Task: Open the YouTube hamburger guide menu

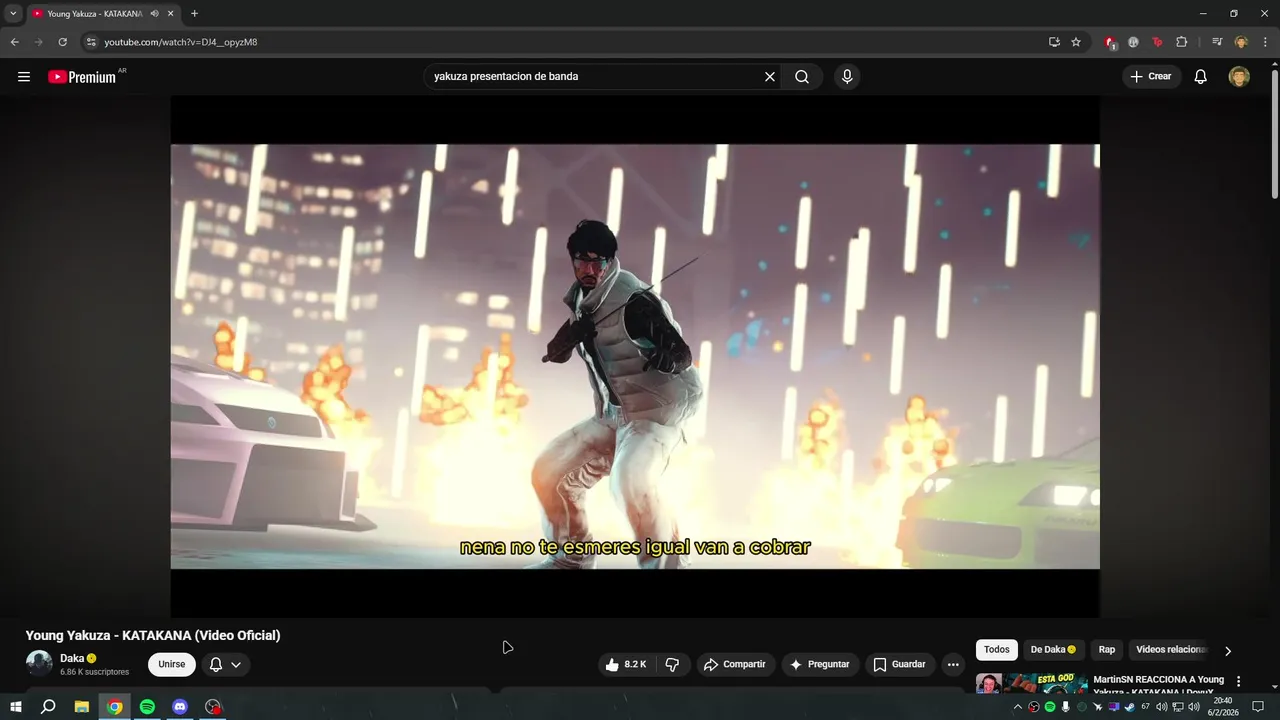Action: coord(24,77)
